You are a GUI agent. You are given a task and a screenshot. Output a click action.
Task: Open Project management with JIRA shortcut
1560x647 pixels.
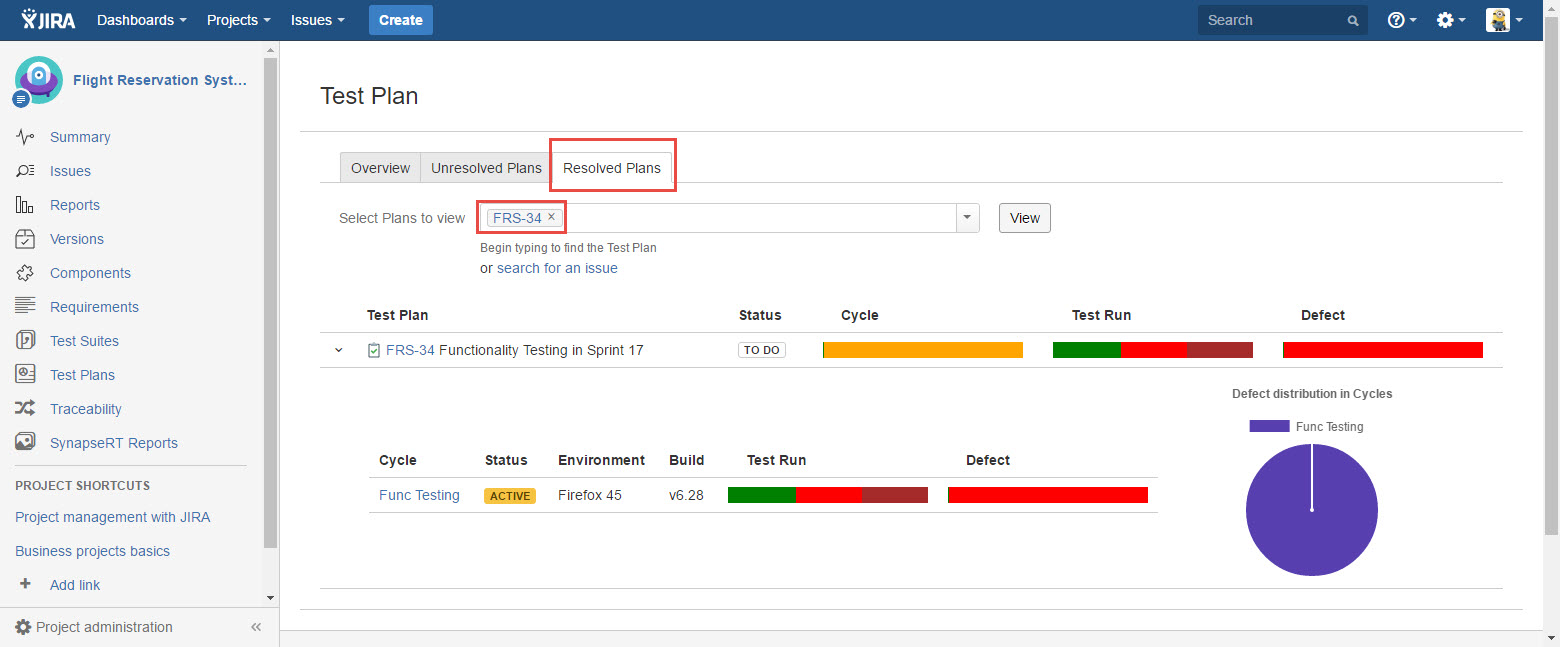coord(113,517)
